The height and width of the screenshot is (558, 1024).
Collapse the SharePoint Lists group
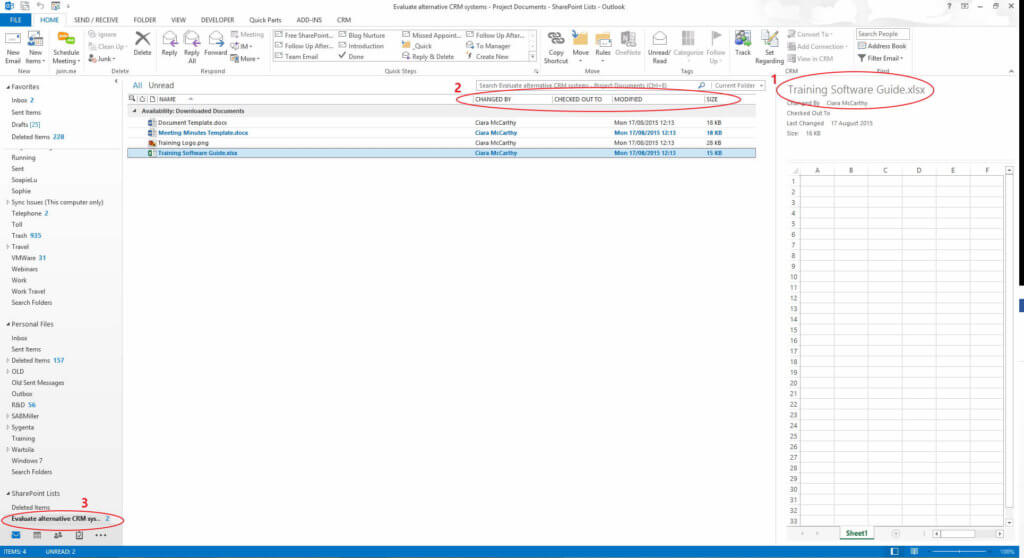4,494
